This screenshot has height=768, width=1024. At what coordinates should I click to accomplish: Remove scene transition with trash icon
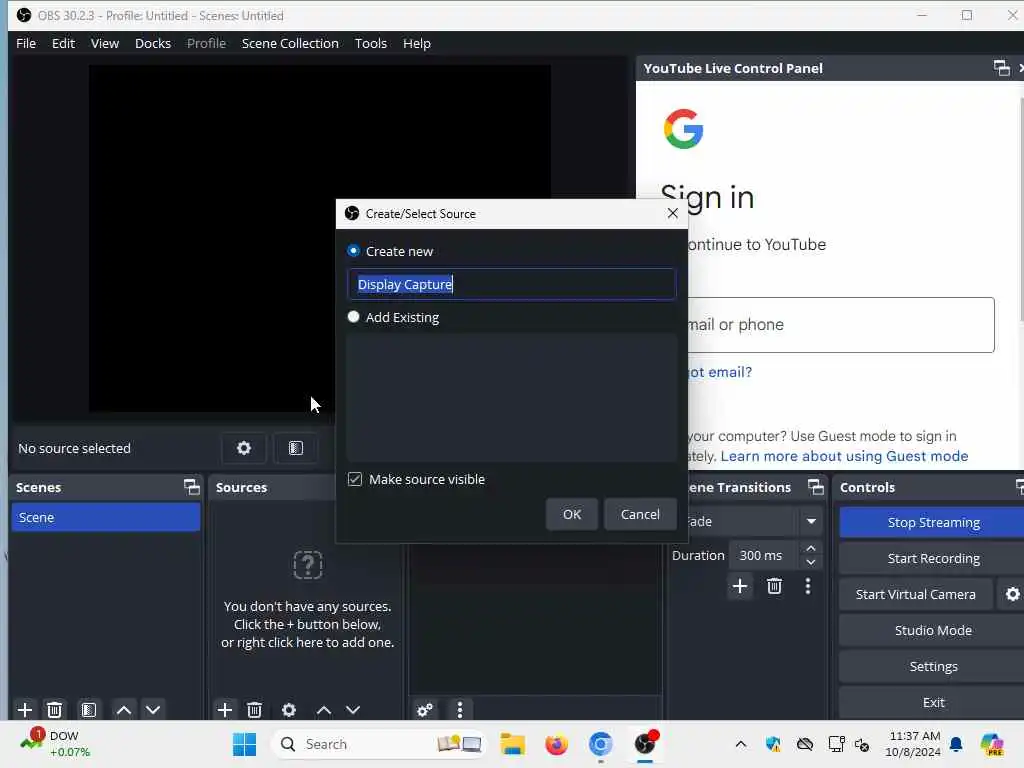point(775,586)
